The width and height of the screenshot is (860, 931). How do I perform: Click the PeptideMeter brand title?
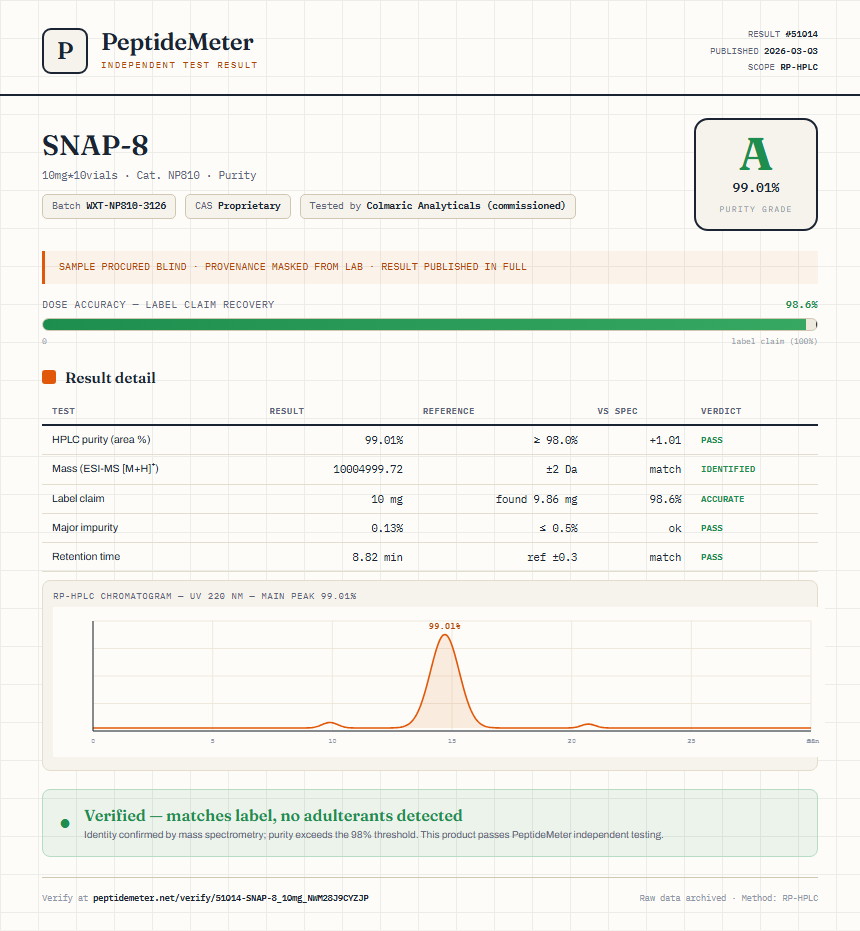pos(178,43)
